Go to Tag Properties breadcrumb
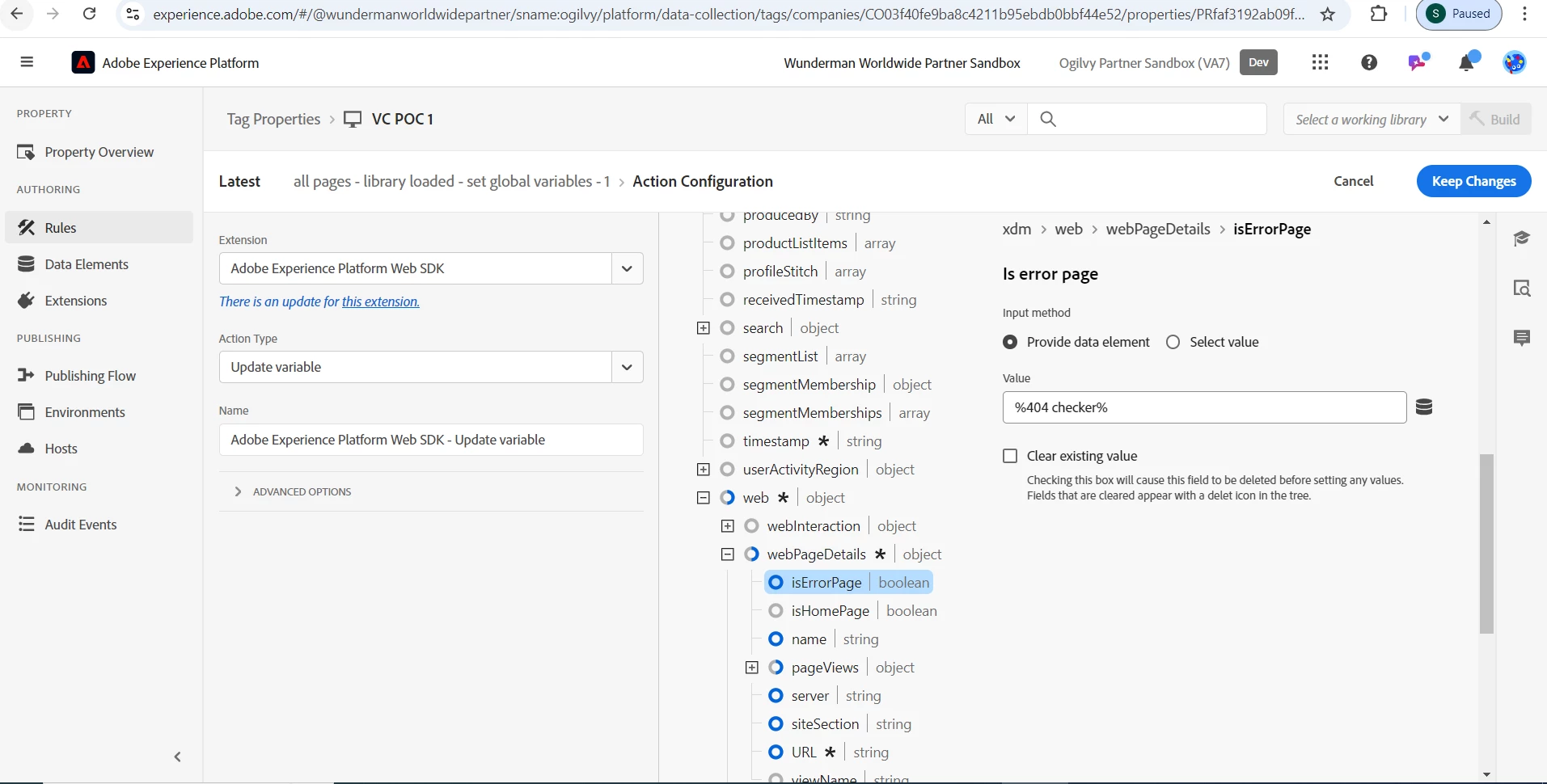Screen dimensions: 1547x784 tap(273, 119)
